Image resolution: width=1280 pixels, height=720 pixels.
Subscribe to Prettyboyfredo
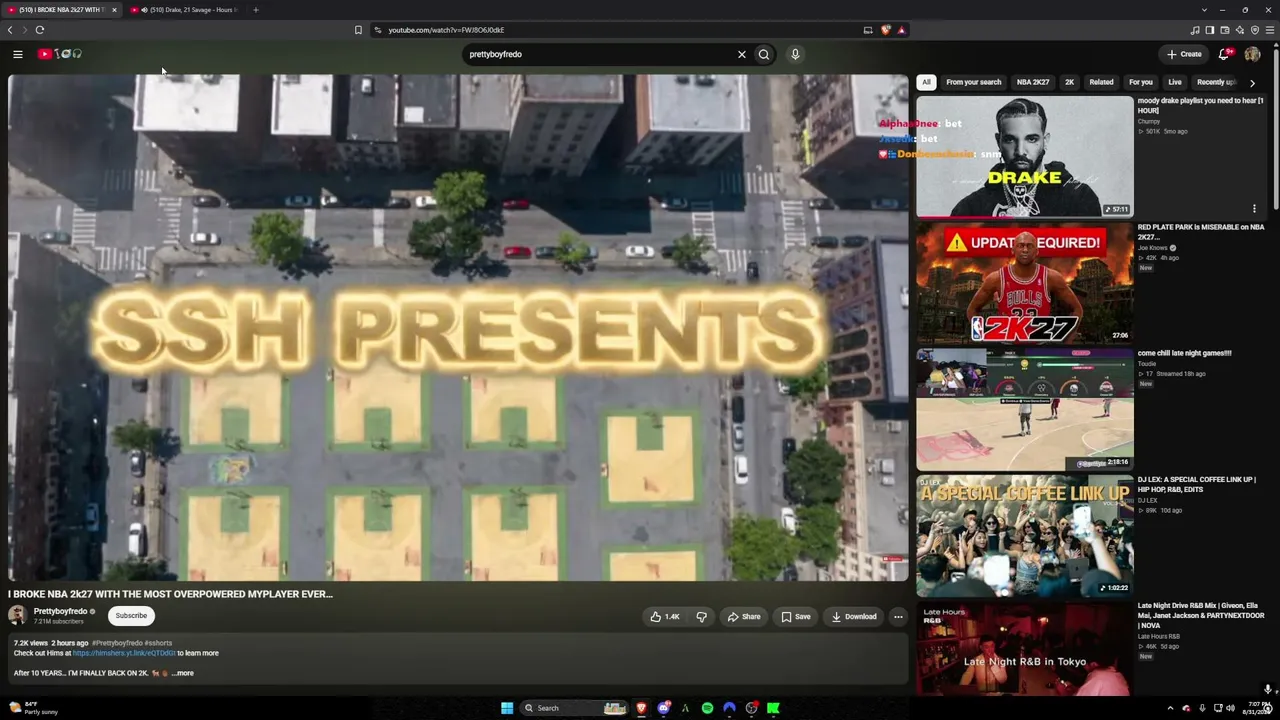(x=131, y=616)
